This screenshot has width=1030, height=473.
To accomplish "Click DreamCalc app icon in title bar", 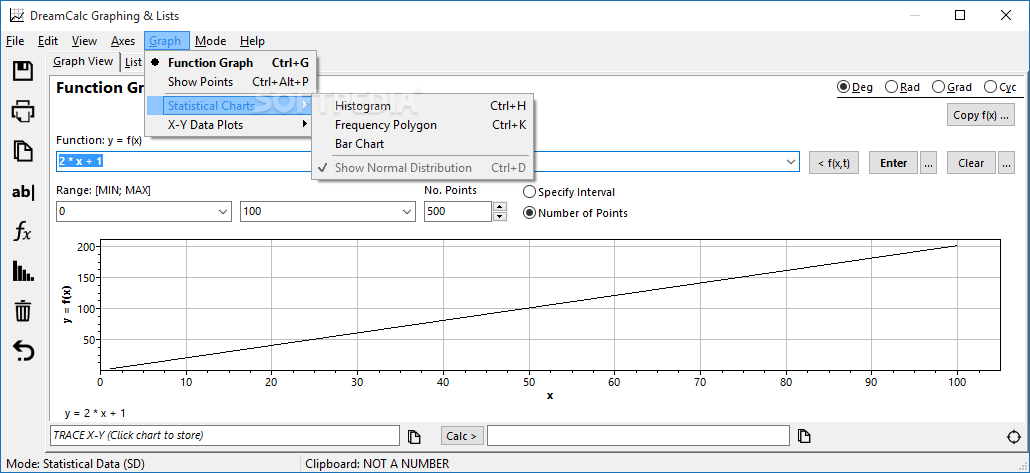I will pos(17,15).
